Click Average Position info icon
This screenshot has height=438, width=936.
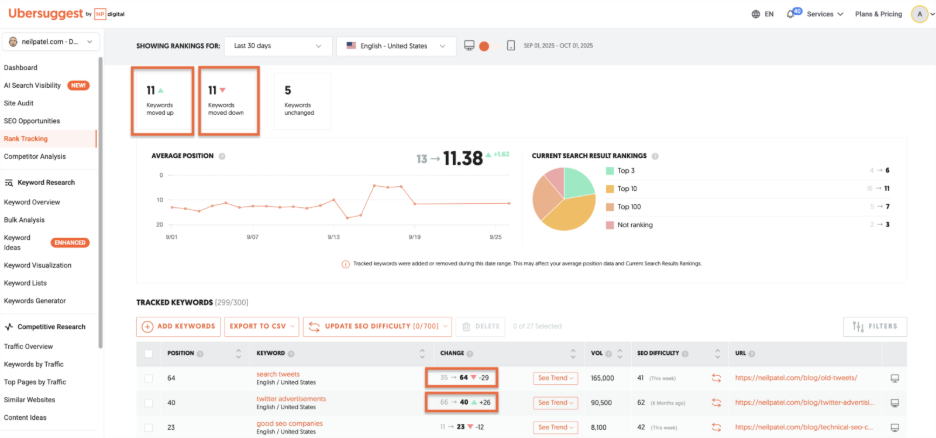click(x=221, y=156)
